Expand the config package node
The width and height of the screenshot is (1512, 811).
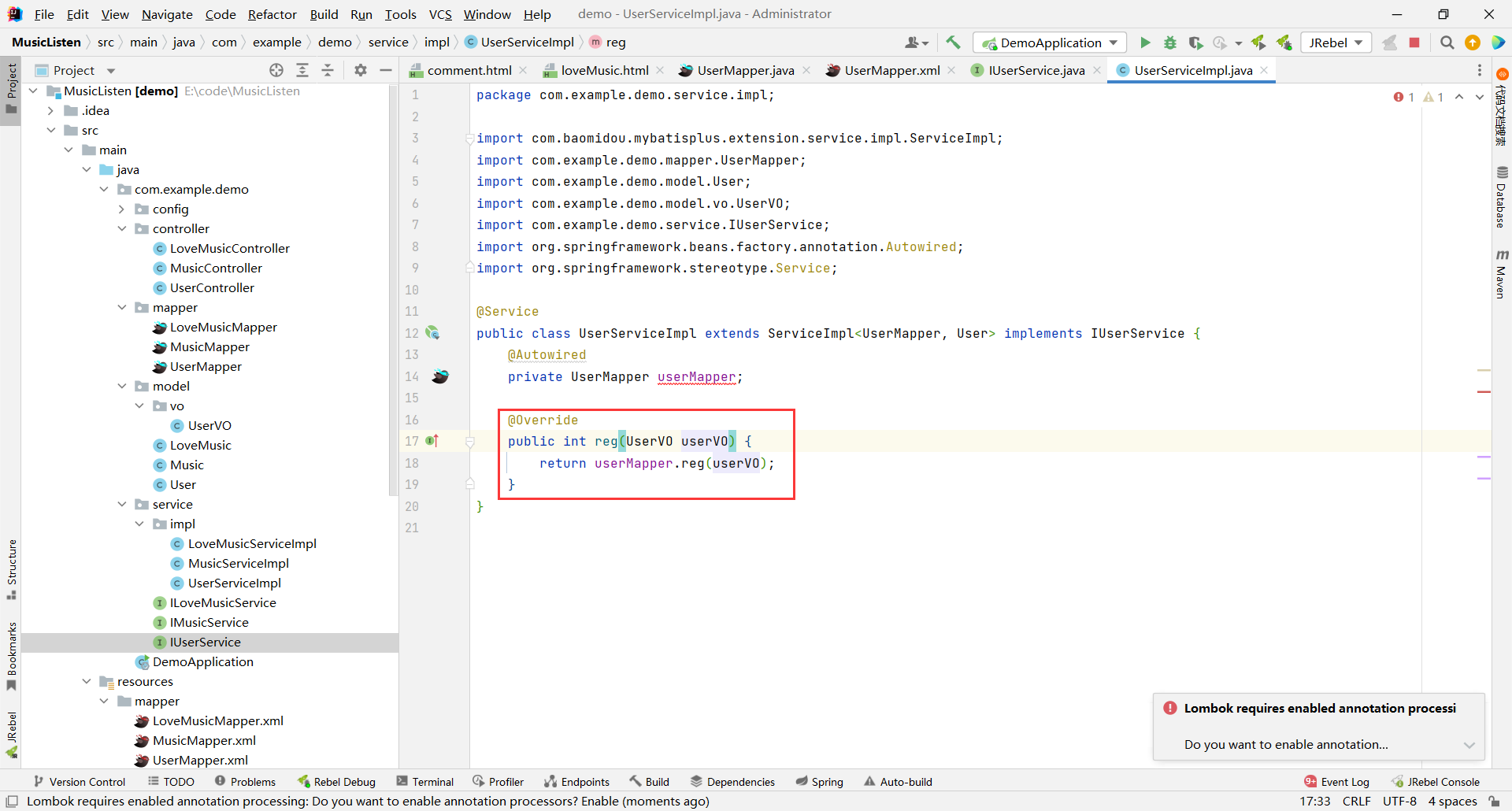pos(122,209)
